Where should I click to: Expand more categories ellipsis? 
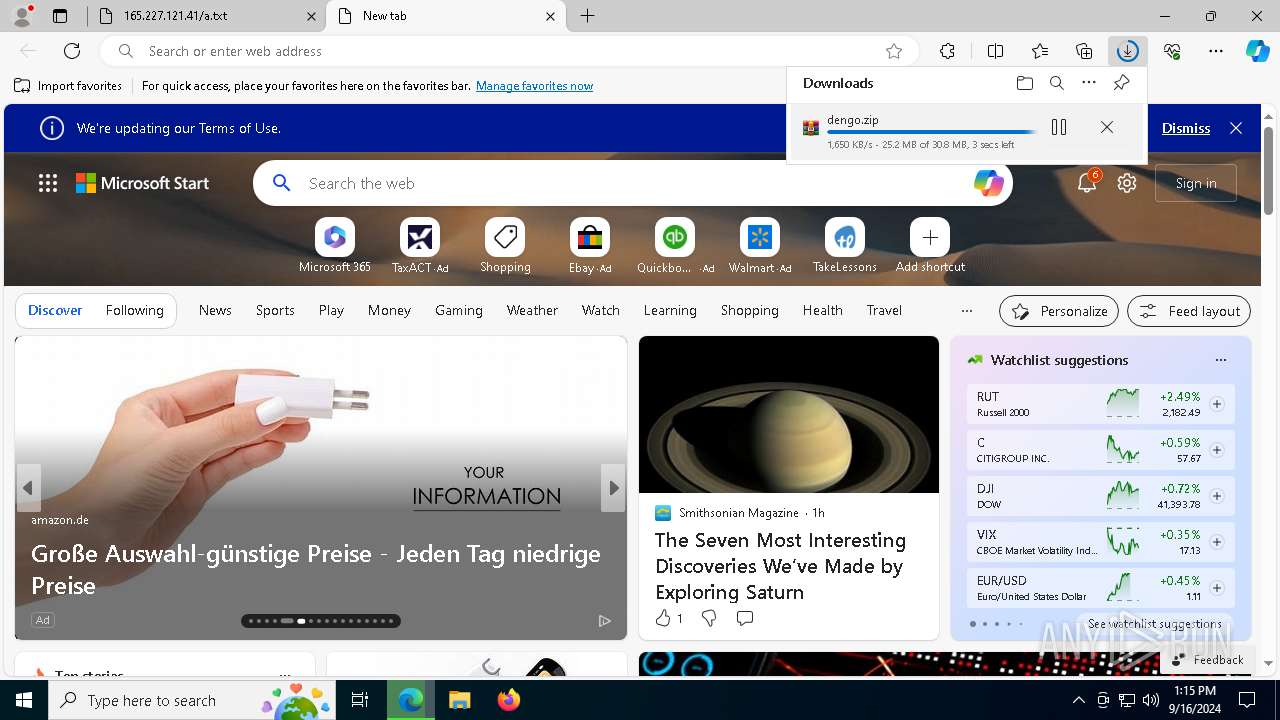(x=966, y=310)
